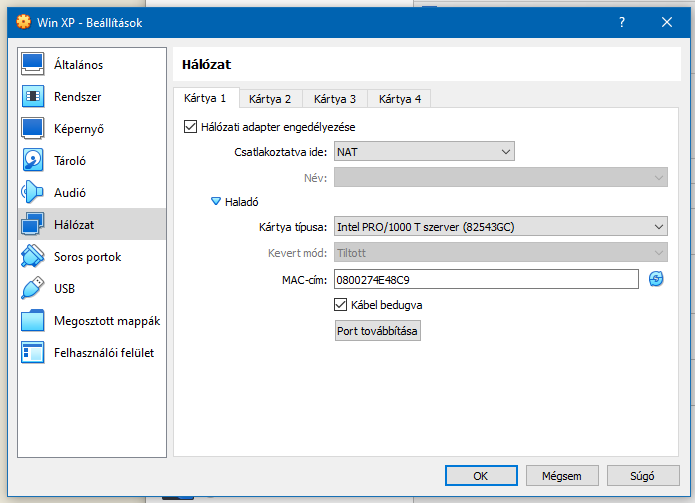Click into the MAC-cím text field

point(486,279)
